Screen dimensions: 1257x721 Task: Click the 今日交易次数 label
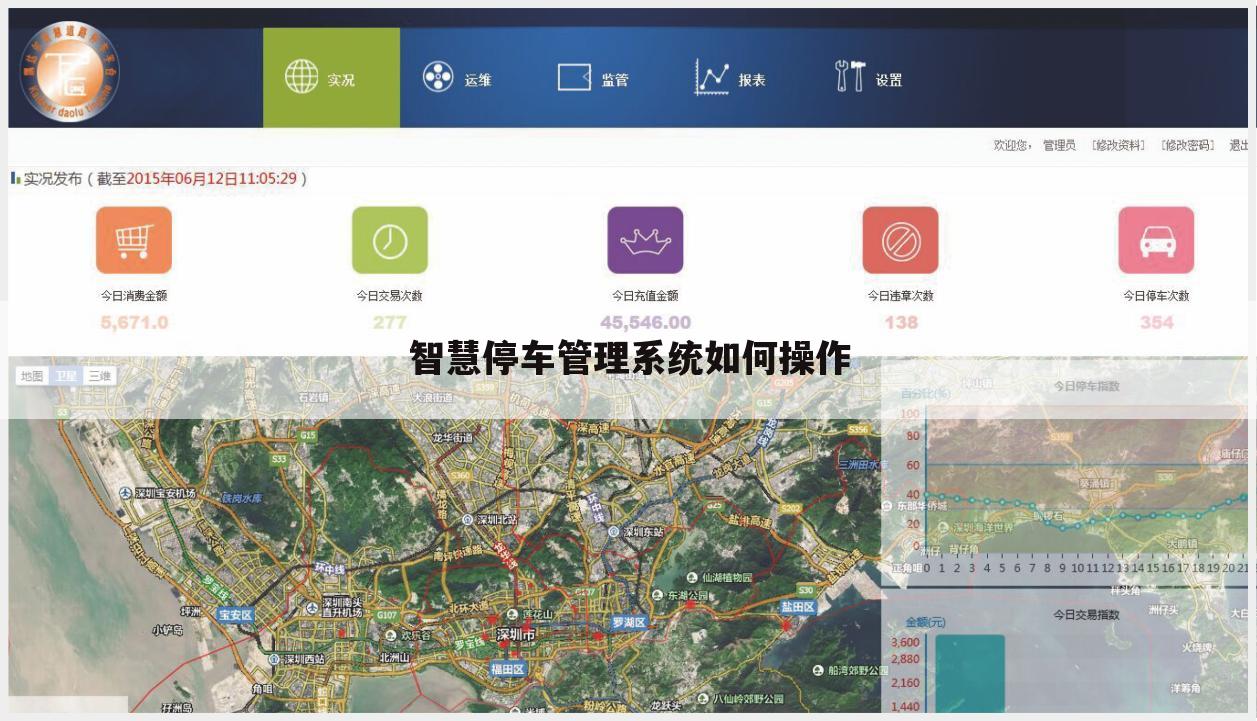point(389,296)
